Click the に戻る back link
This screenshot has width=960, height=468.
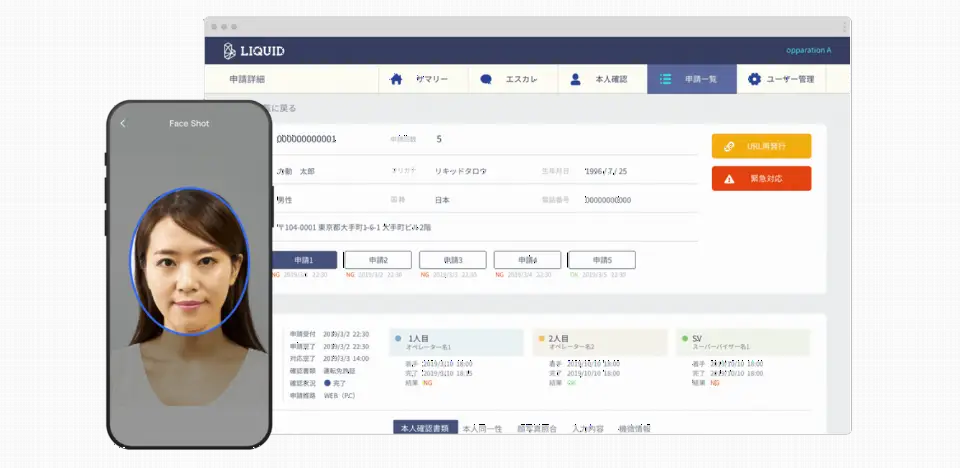(284, 108)
